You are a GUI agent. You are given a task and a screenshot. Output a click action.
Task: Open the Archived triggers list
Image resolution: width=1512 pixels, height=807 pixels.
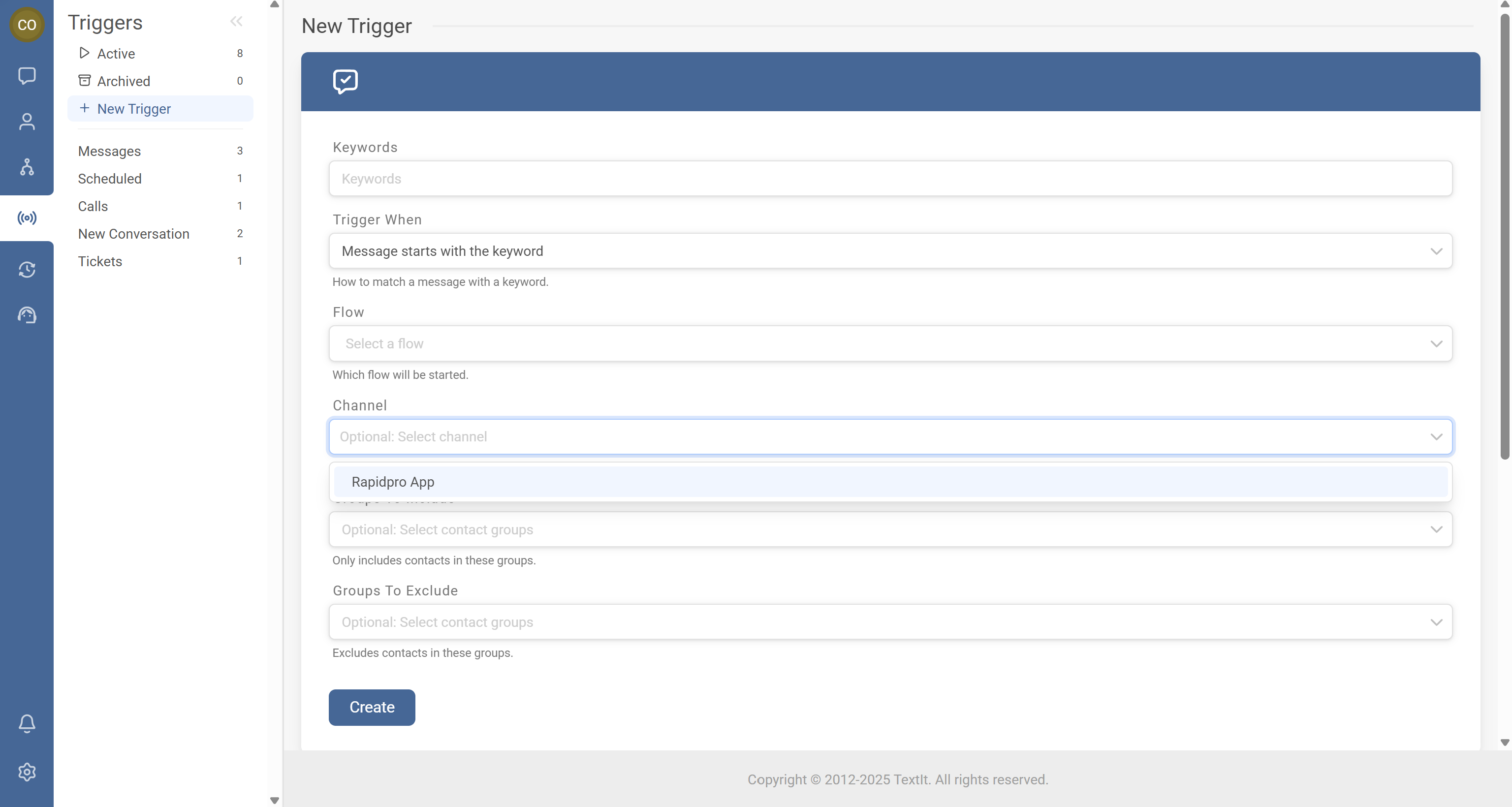coord(123,81)
